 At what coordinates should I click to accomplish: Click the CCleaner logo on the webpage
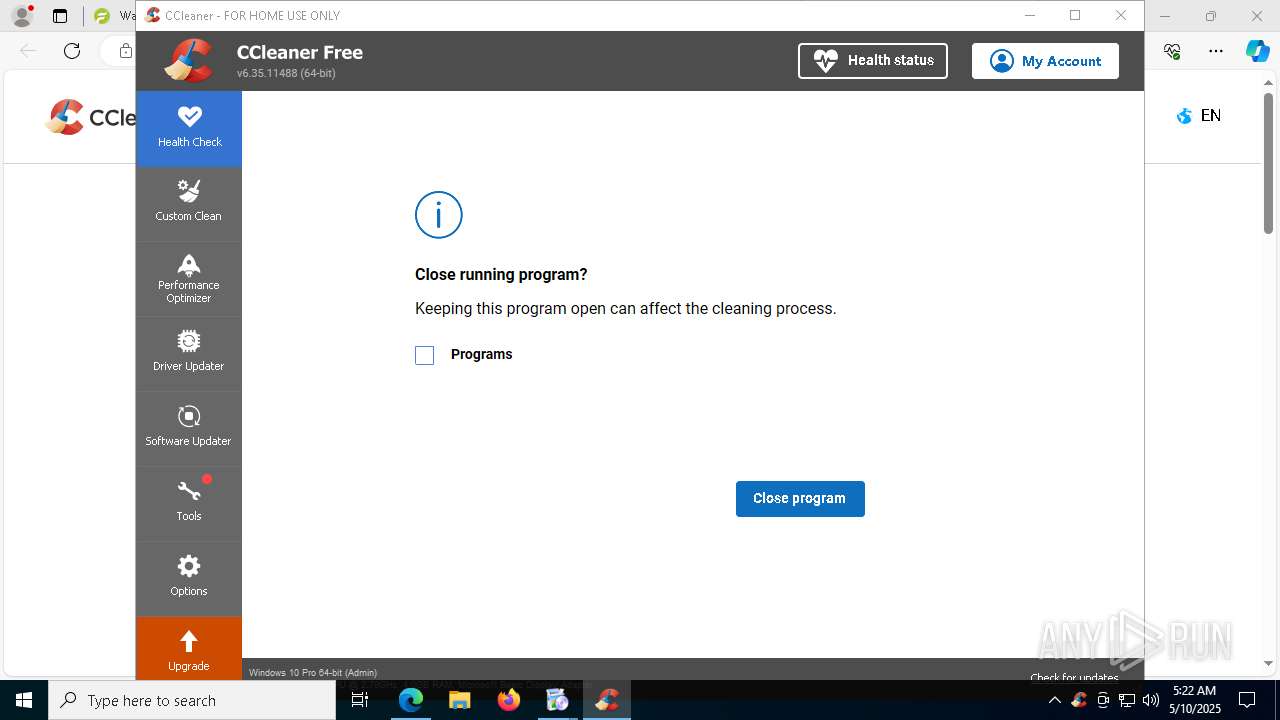[90, 117]
